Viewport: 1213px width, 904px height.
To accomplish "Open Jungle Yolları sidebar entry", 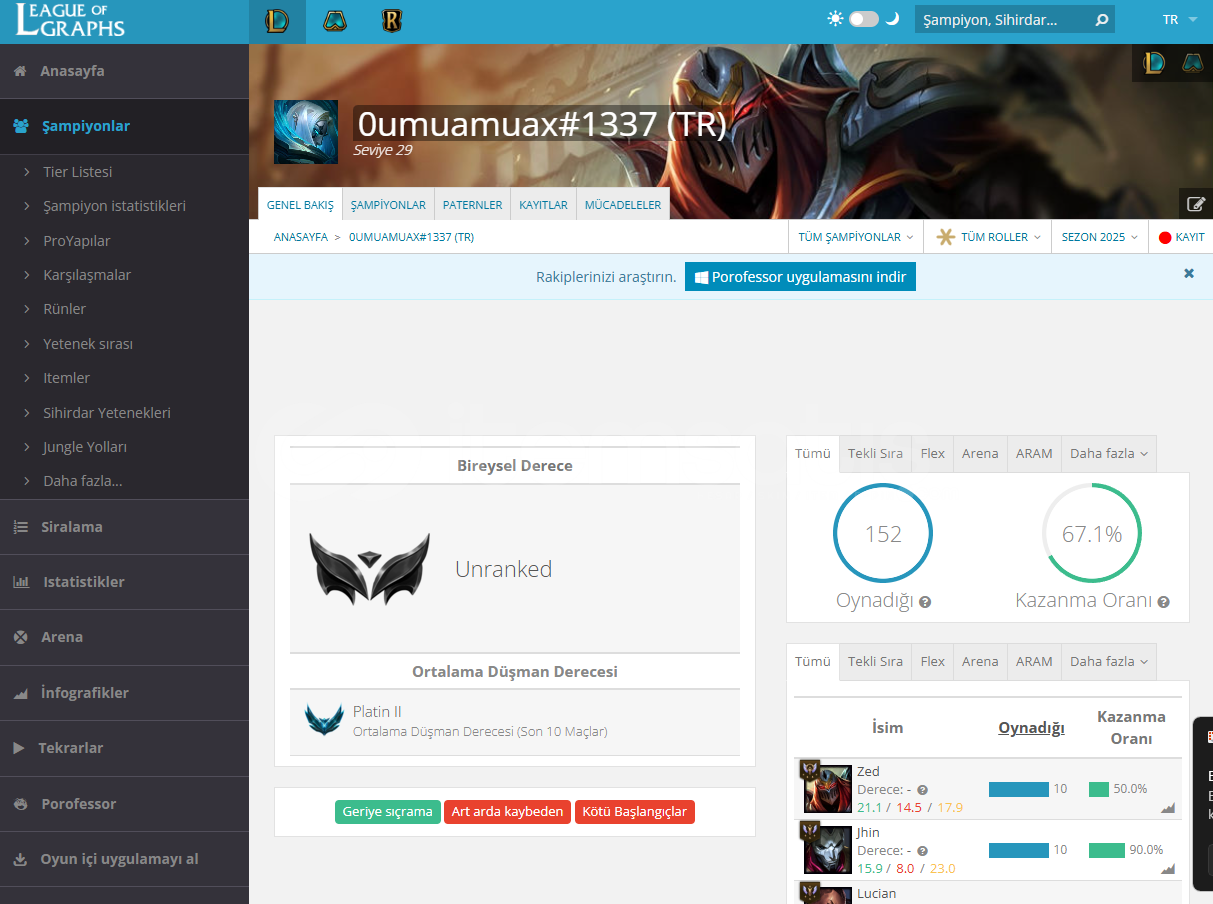I will pyautogui.click(x=84, y=447).
